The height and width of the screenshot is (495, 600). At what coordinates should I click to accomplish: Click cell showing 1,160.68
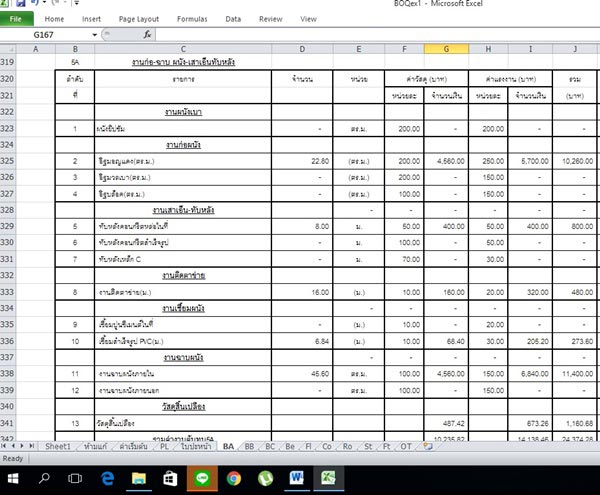click(x=574, y=423)
